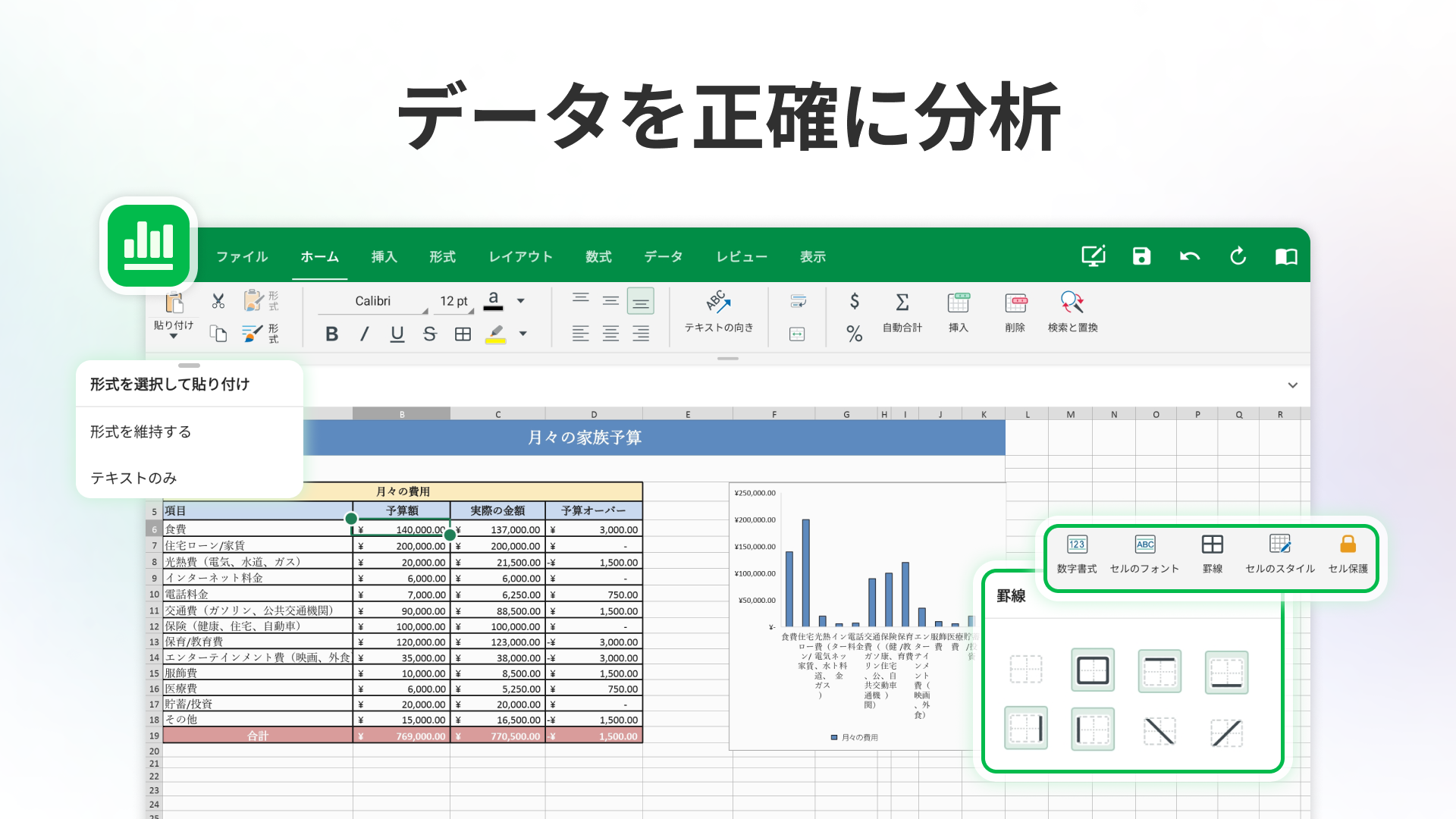
Task: Choose テキストのみ paste option
Action: [x=134, y=478]
